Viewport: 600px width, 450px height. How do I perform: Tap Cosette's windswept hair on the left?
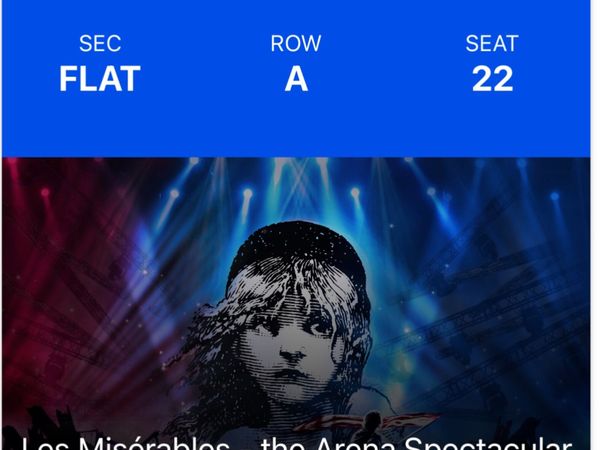[215, 330]
